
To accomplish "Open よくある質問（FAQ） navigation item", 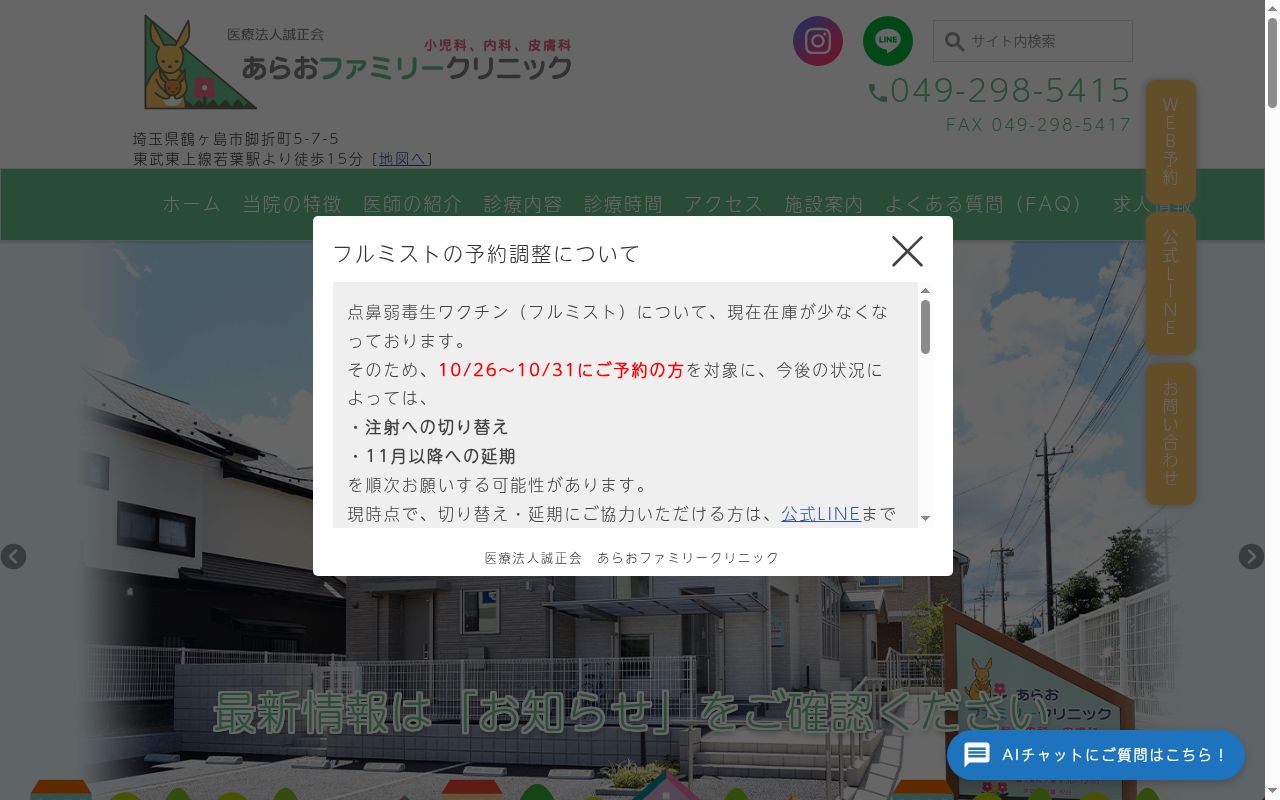I will pos(984,204).
